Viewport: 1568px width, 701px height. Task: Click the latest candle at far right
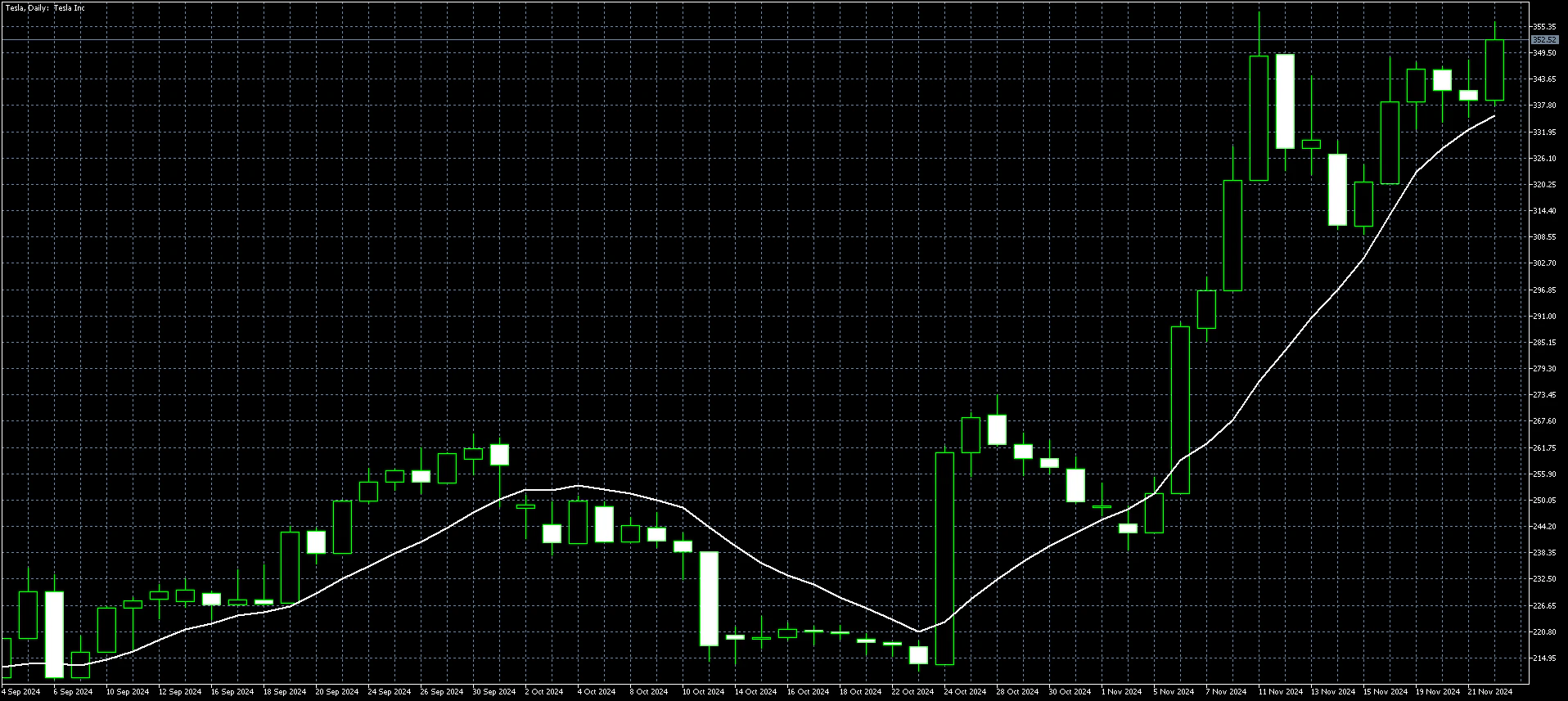pos(1494,70)
